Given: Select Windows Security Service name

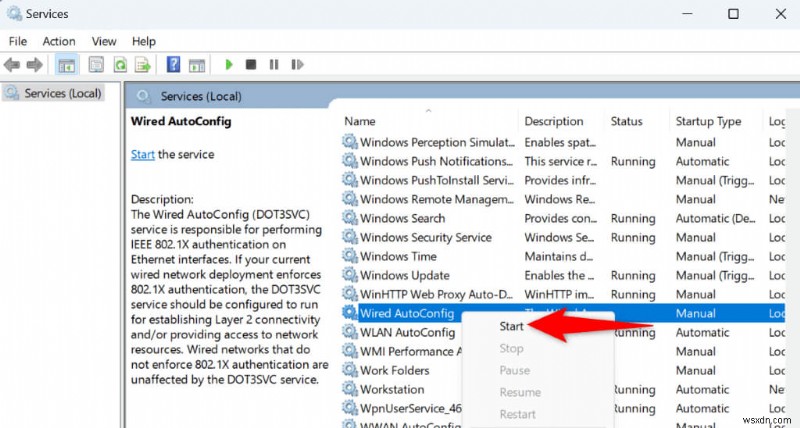Looking at the screenshot, I should click(x=426, y=237).
